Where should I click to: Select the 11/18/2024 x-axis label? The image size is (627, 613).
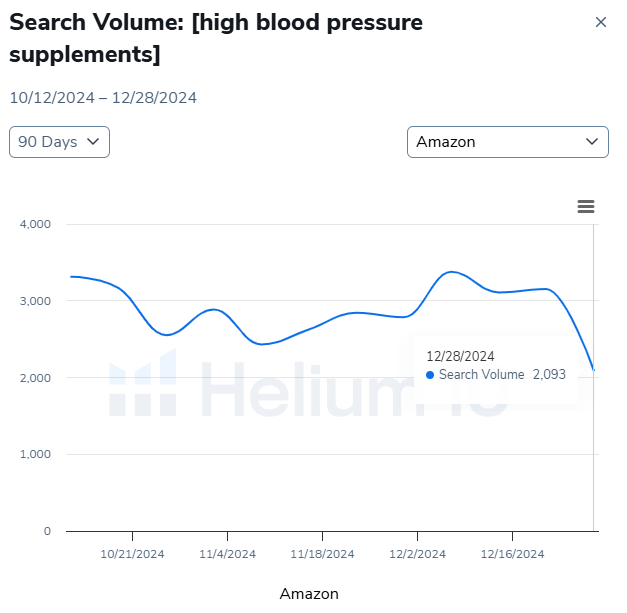[x=322, y=554]
